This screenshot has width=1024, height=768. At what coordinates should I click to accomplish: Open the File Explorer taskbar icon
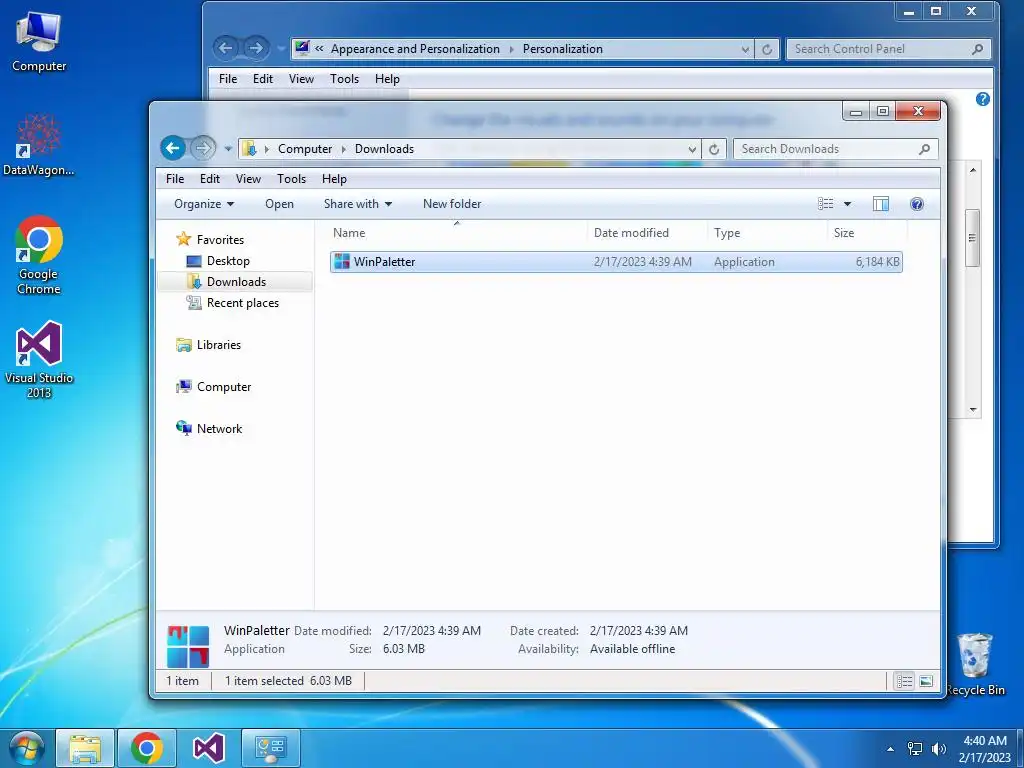point(85,748)
